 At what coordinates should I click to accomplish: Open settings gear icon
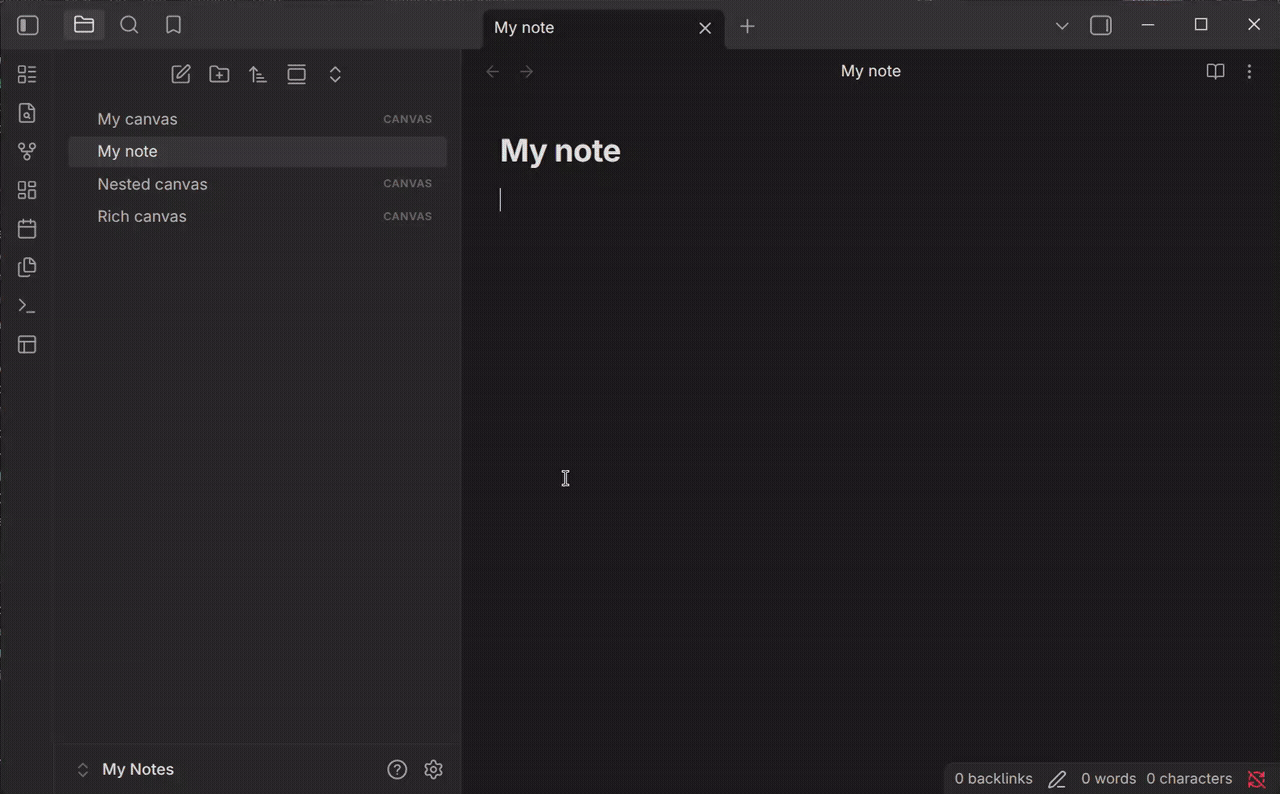433,769
